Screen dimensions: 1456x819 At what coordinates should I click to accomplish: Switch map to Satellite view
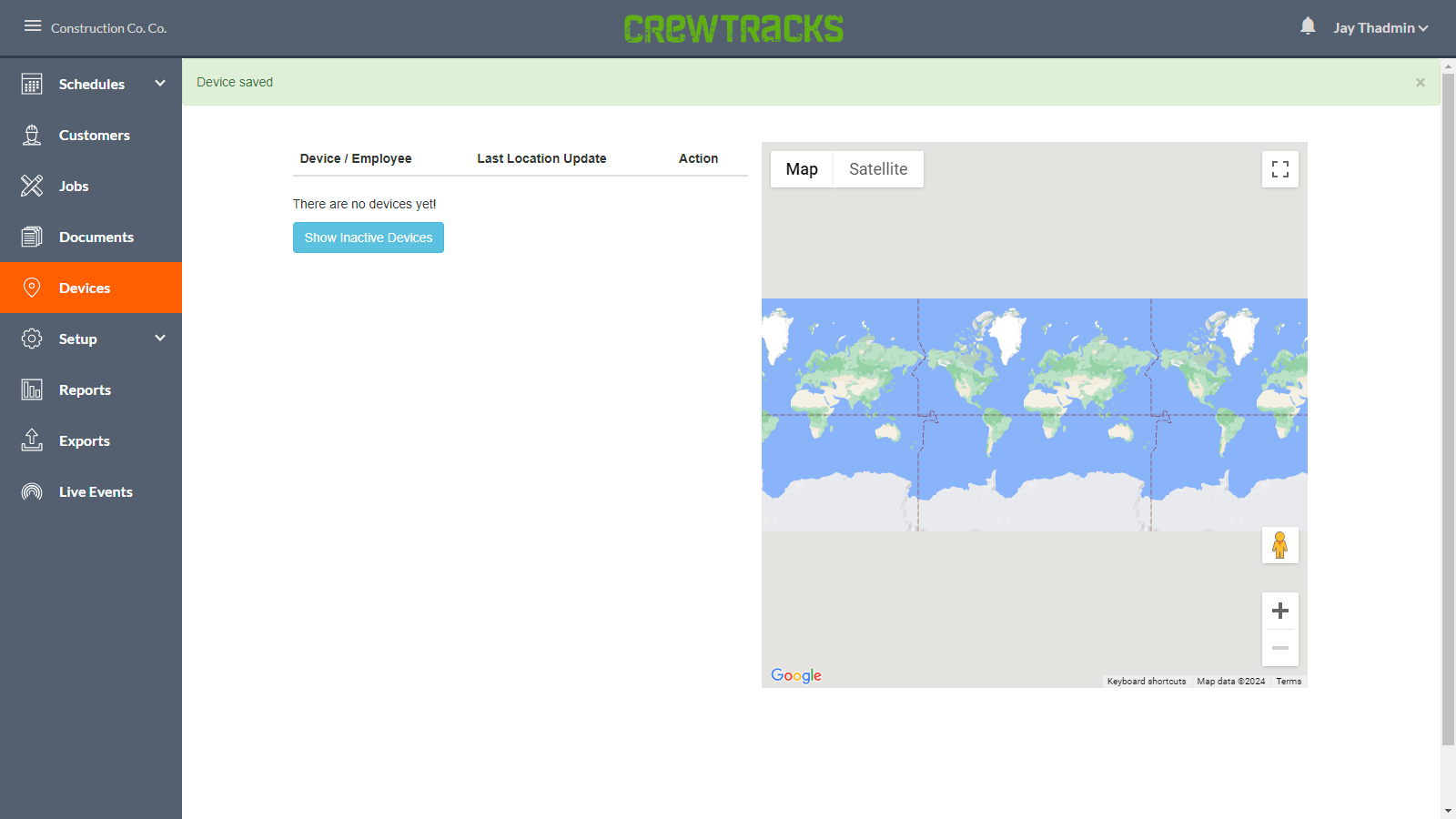[x=878, y=169]
